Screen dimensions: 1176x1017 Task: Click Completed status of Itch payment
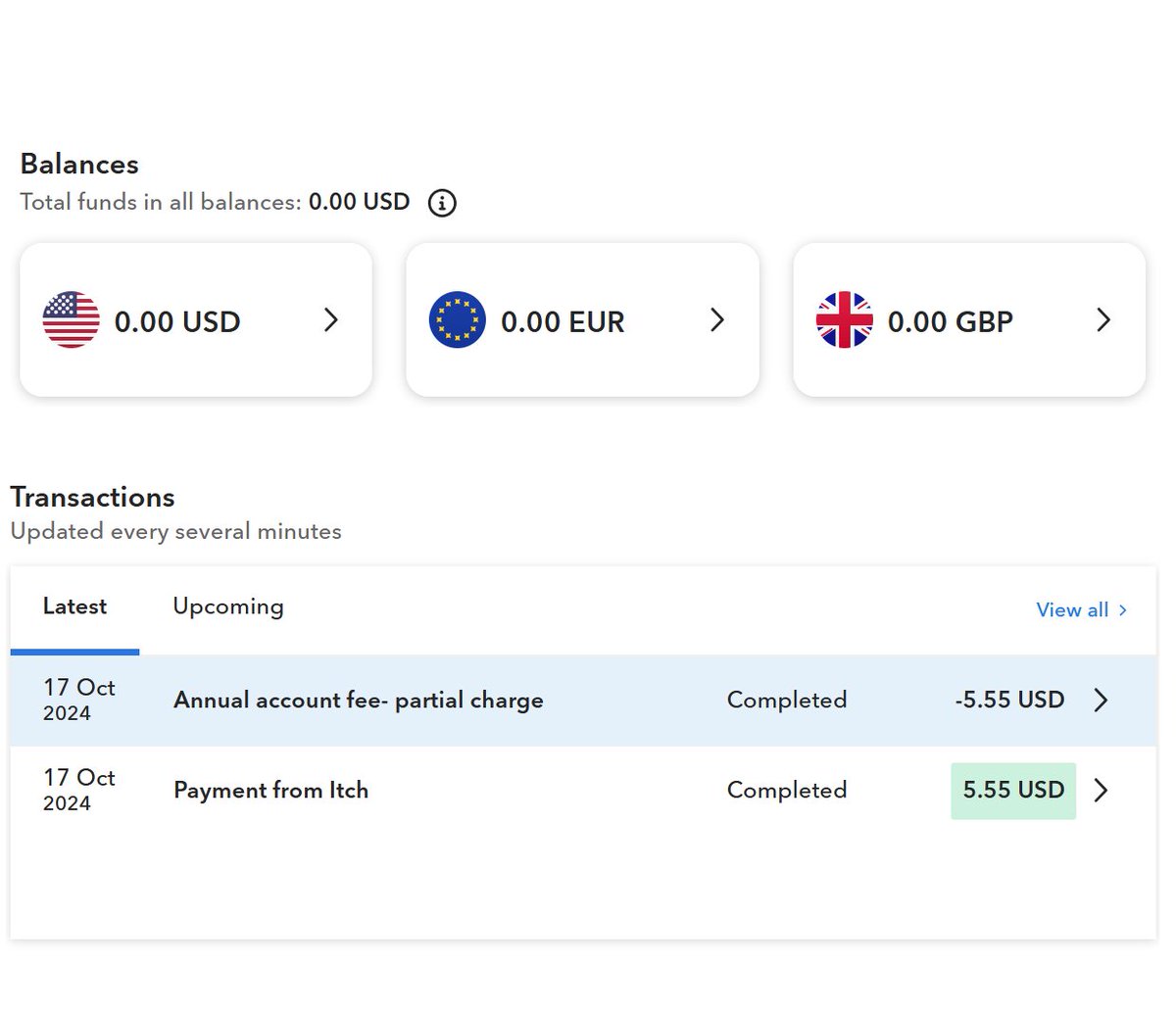787,790
